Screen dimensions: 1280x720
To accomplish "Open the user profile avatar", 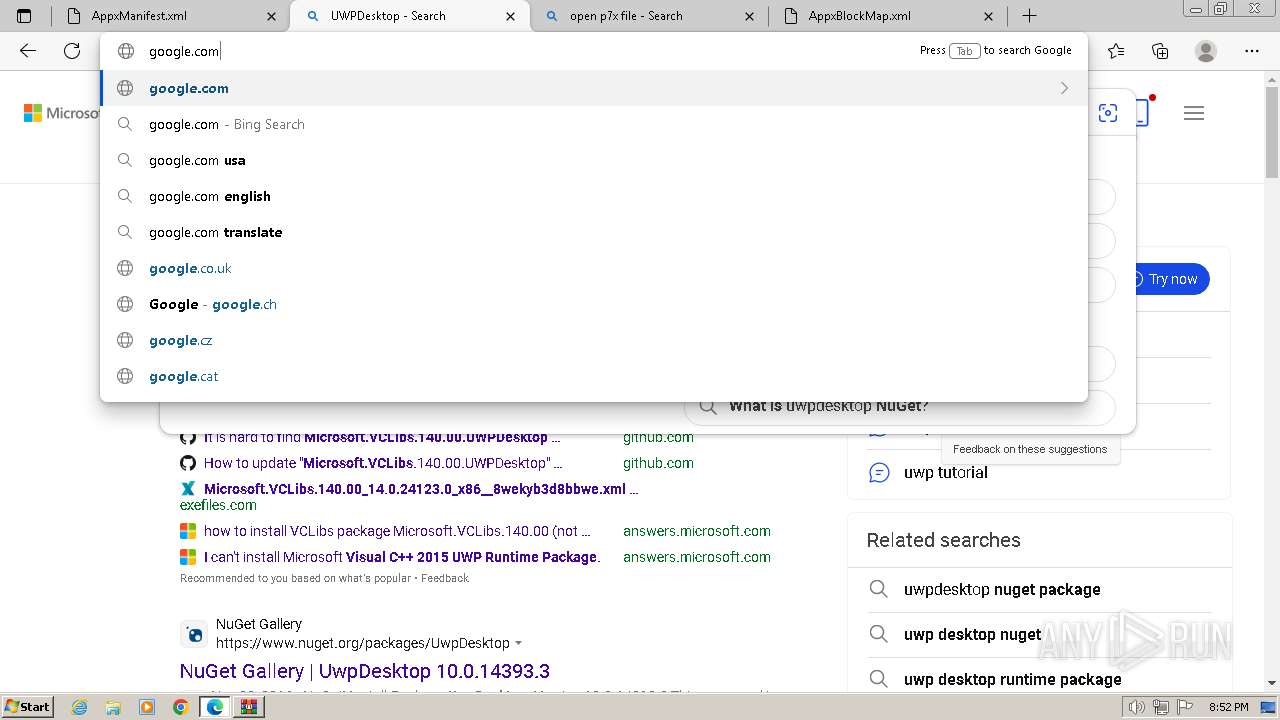I will pos(1206,51).
